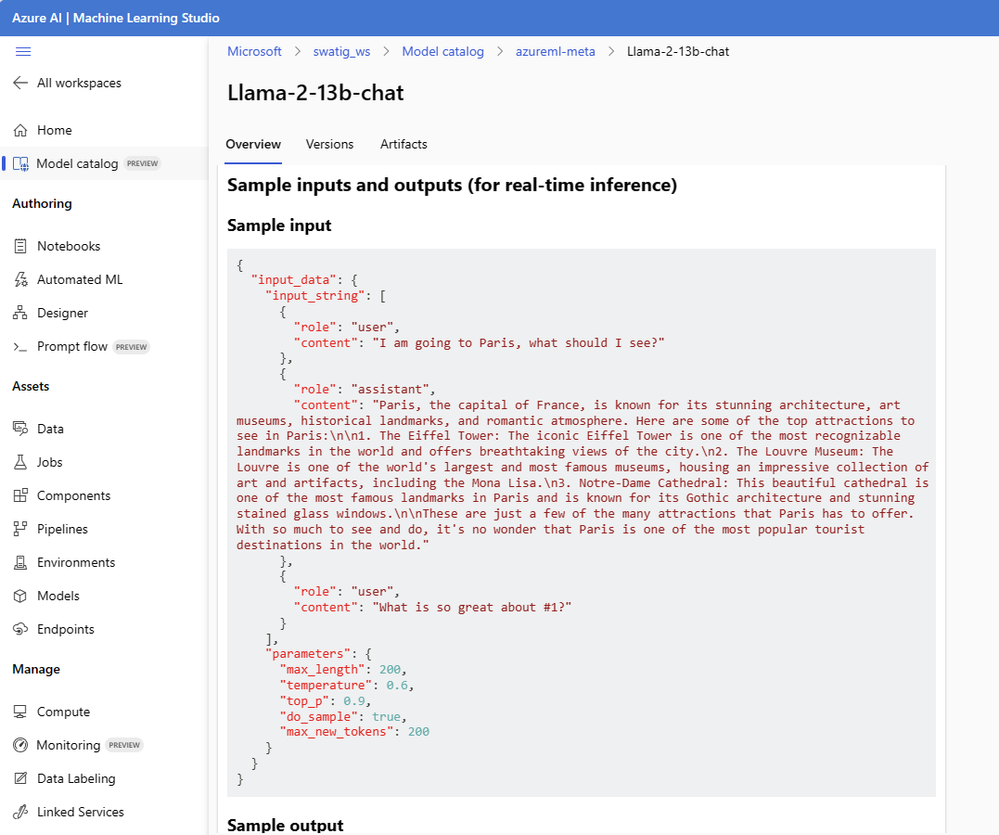Click the Endpoints icon
The image size is (999, 835).
tap(20, 629)
